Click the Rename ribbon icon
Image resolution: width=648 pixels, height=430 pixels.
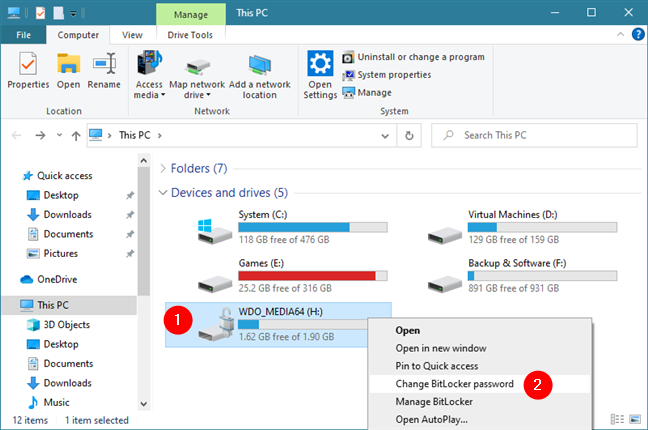104,64
